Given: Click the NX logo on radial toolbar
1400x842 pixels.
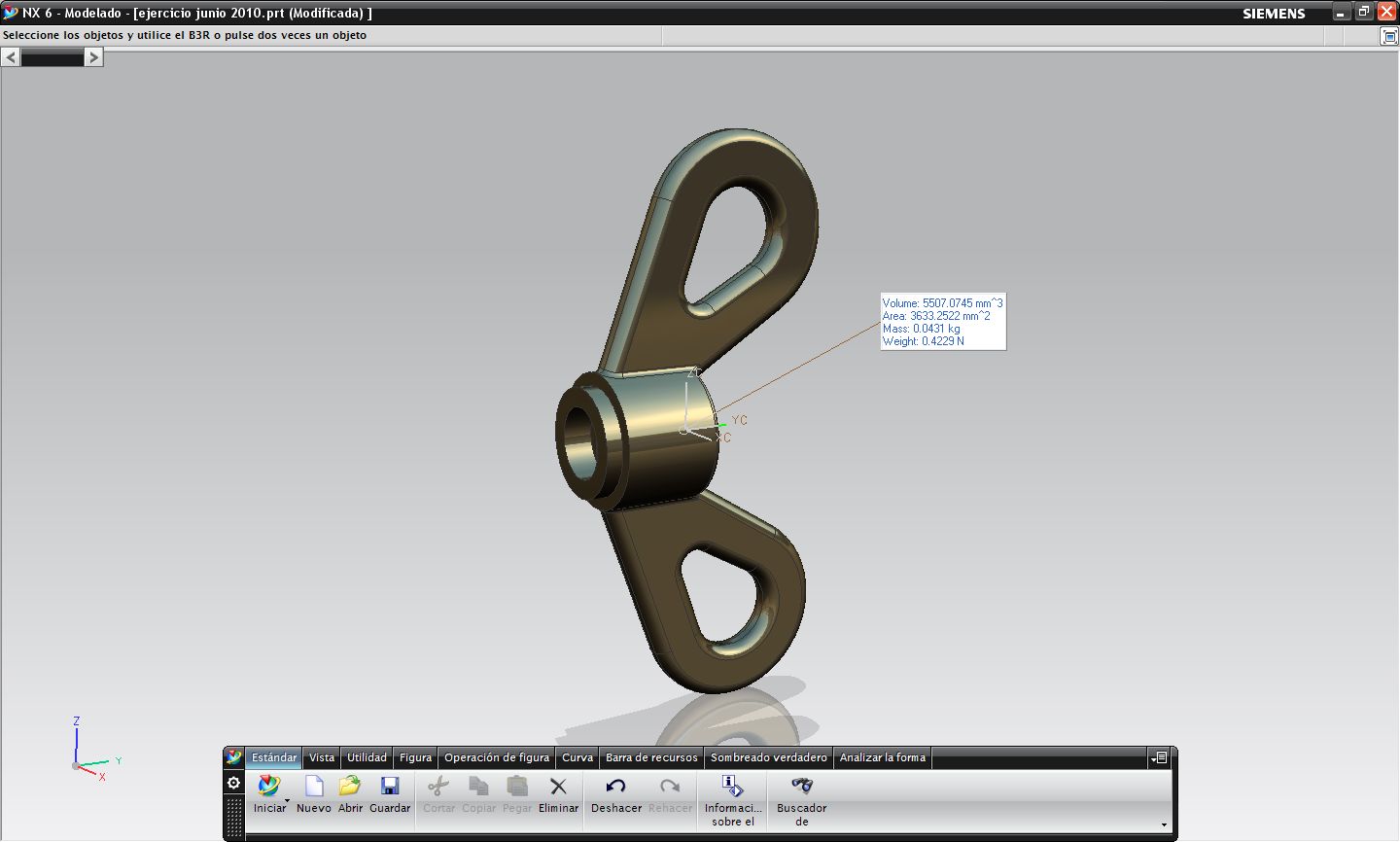Looking at the screenshot, I should tap(233, 757).
